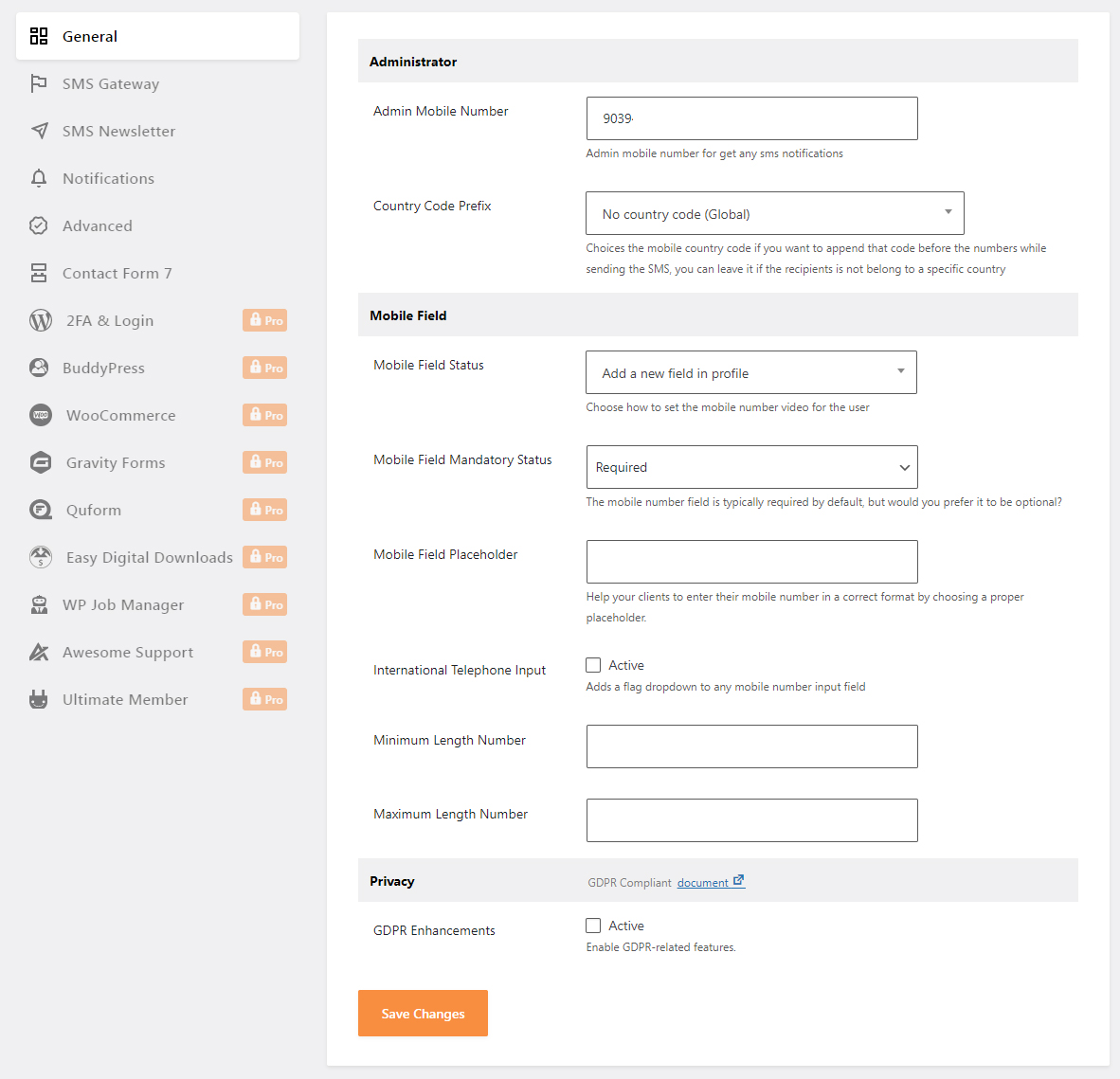Click the 2FA & Login WordPress icon
Image resolution: width=1120 pixels, height=1079 pixels.
coord(41,320)
